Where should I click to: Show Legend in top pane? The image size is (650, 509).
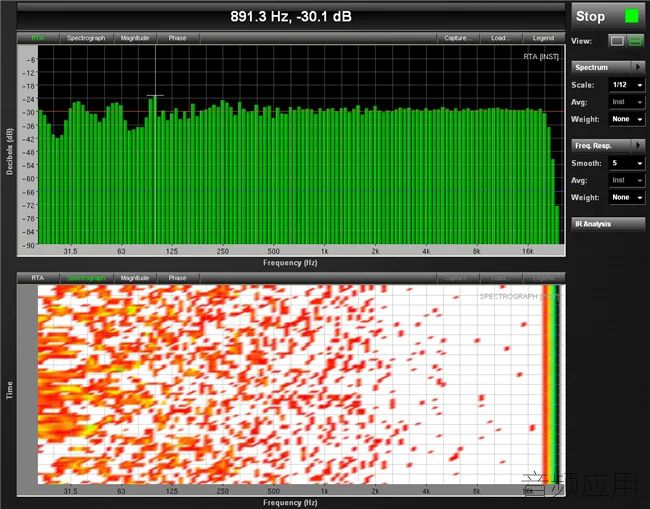[543, 38]
